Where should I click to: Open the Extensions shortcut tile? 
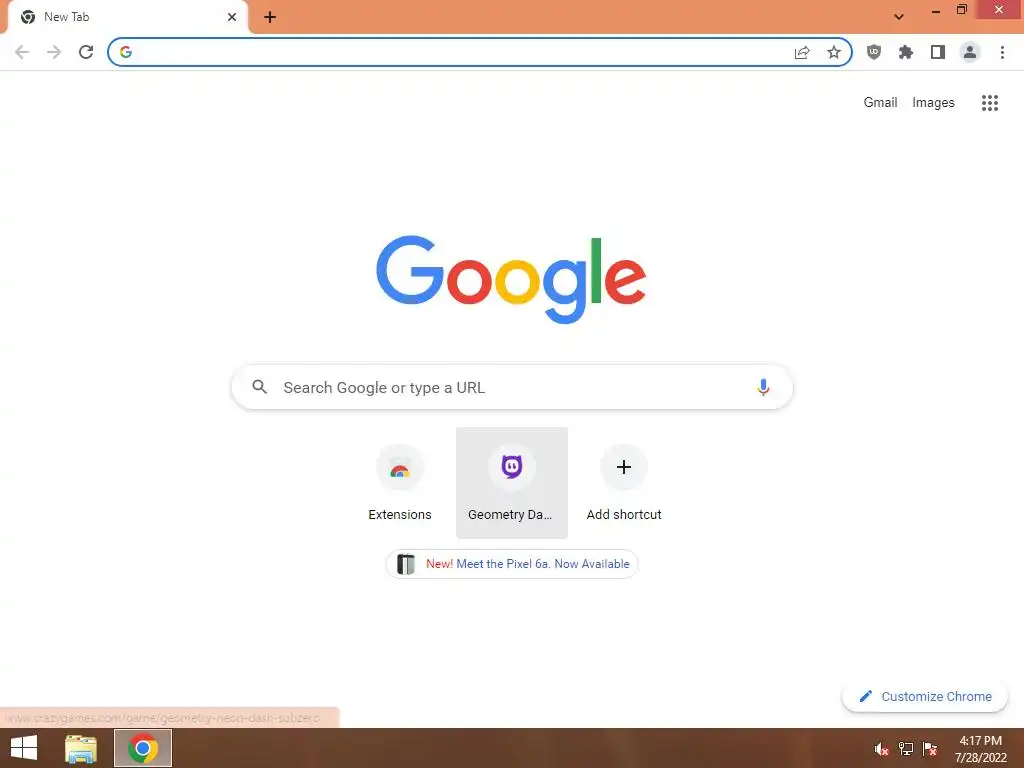click(x=400, y=483)
